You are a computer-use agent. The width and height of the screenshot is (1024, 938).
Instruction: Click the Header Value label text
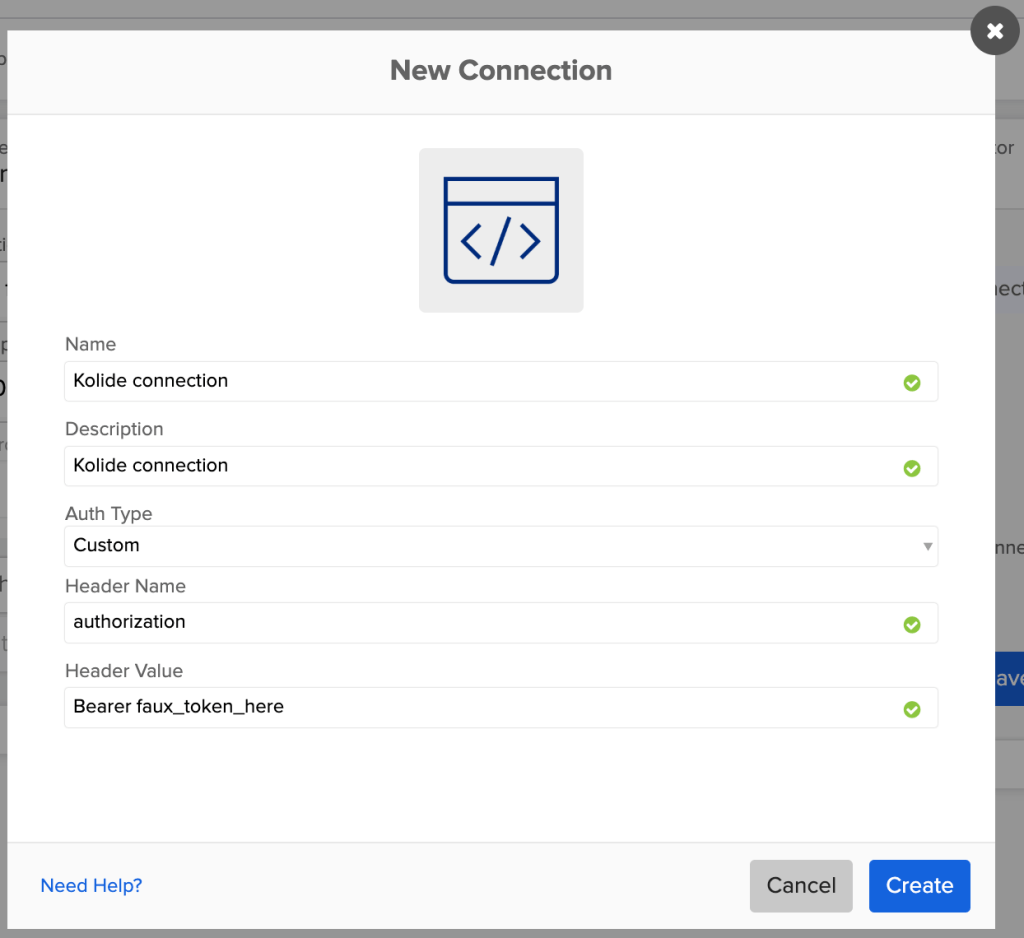tap(124, 671)
